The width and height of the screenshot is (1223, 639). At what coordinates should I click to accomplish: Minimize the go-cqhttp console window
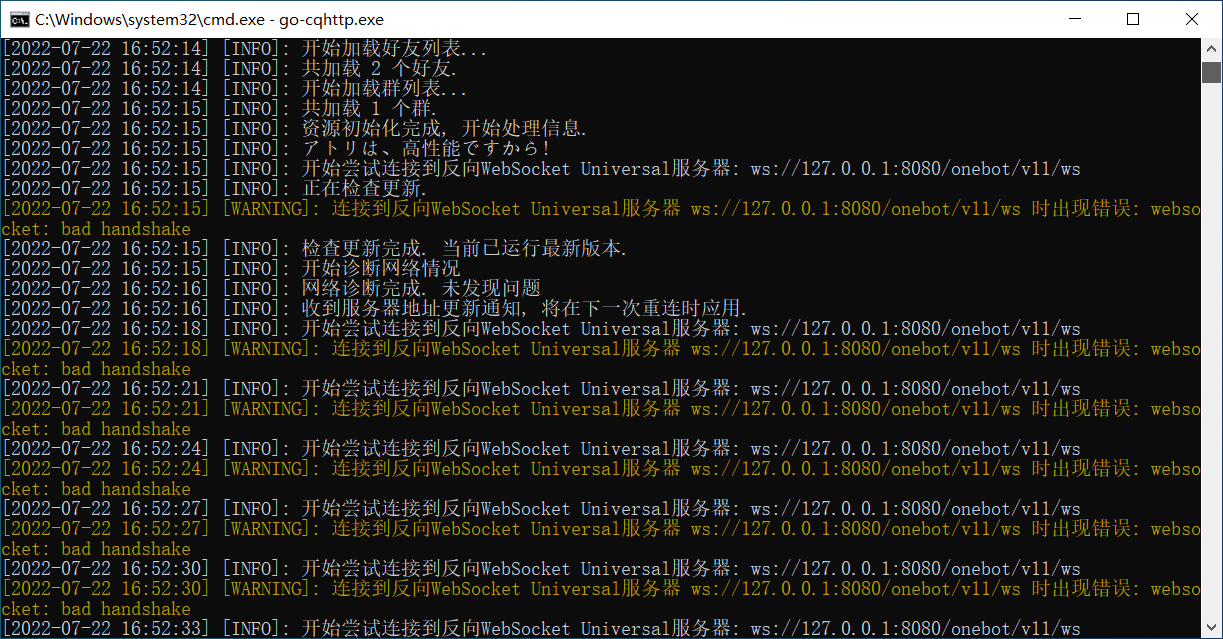click(x=1075, y=19)
